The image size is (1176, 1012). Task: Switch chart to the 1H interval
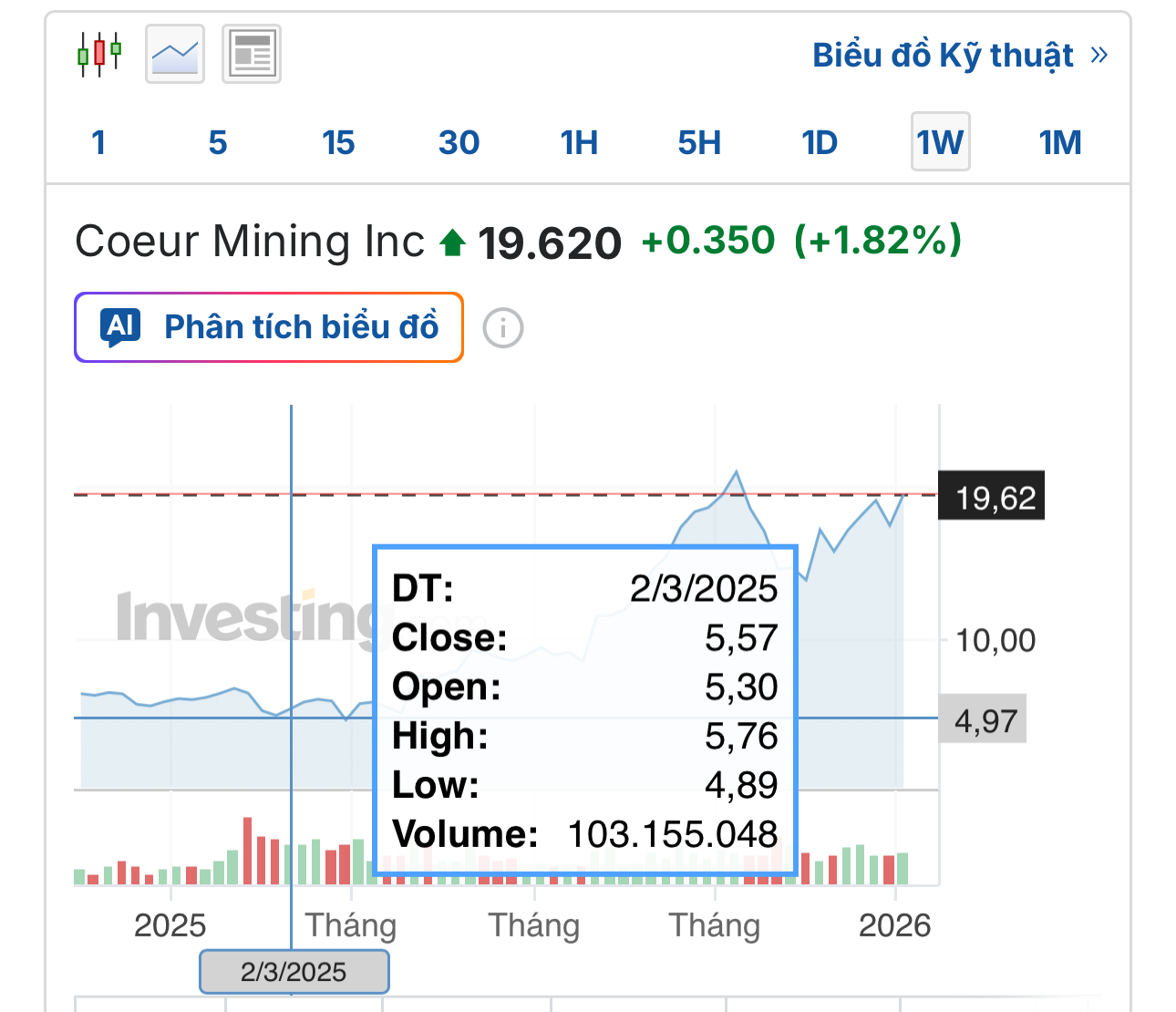[579, 142]
